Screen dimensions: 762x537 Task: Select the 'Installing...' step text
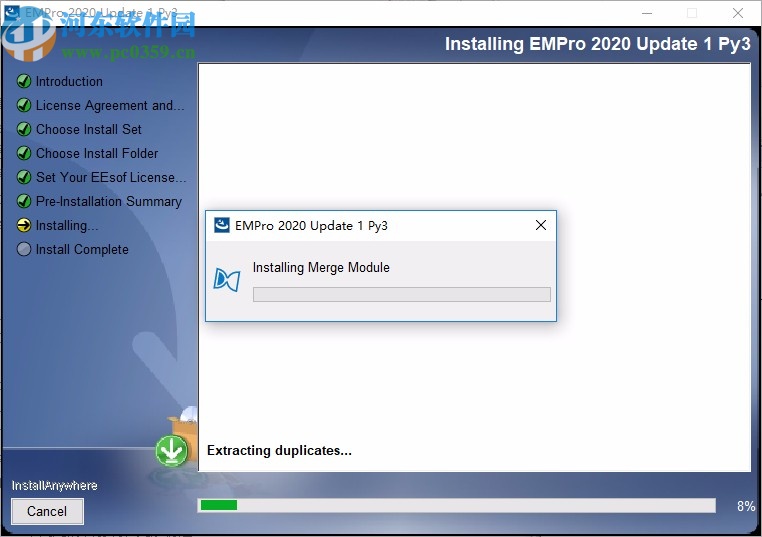click(67, 225)
